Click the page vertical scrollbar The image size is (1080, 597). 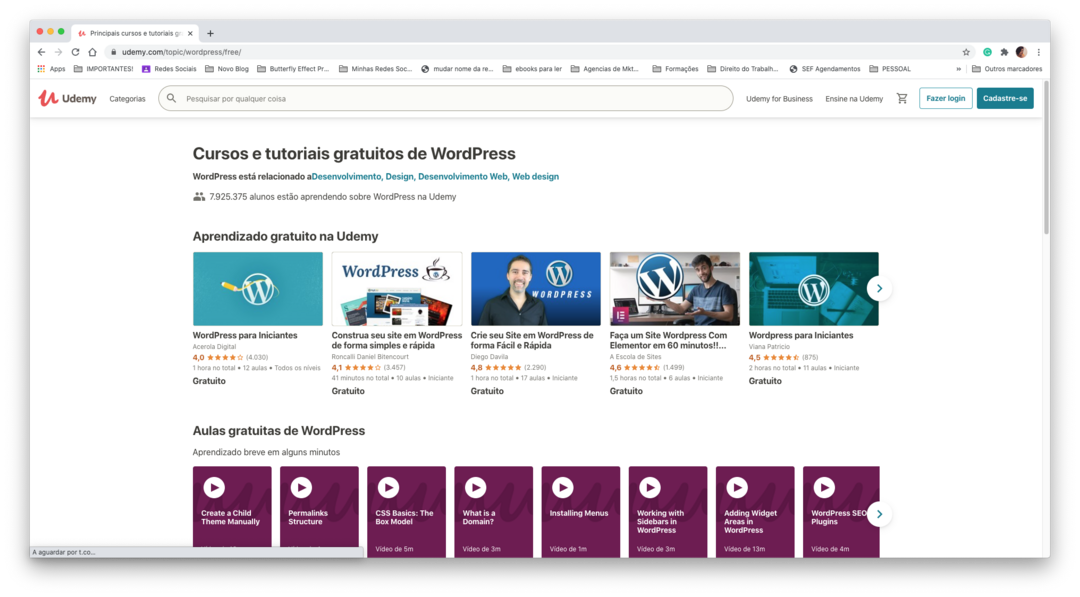tap(1046, 158)
